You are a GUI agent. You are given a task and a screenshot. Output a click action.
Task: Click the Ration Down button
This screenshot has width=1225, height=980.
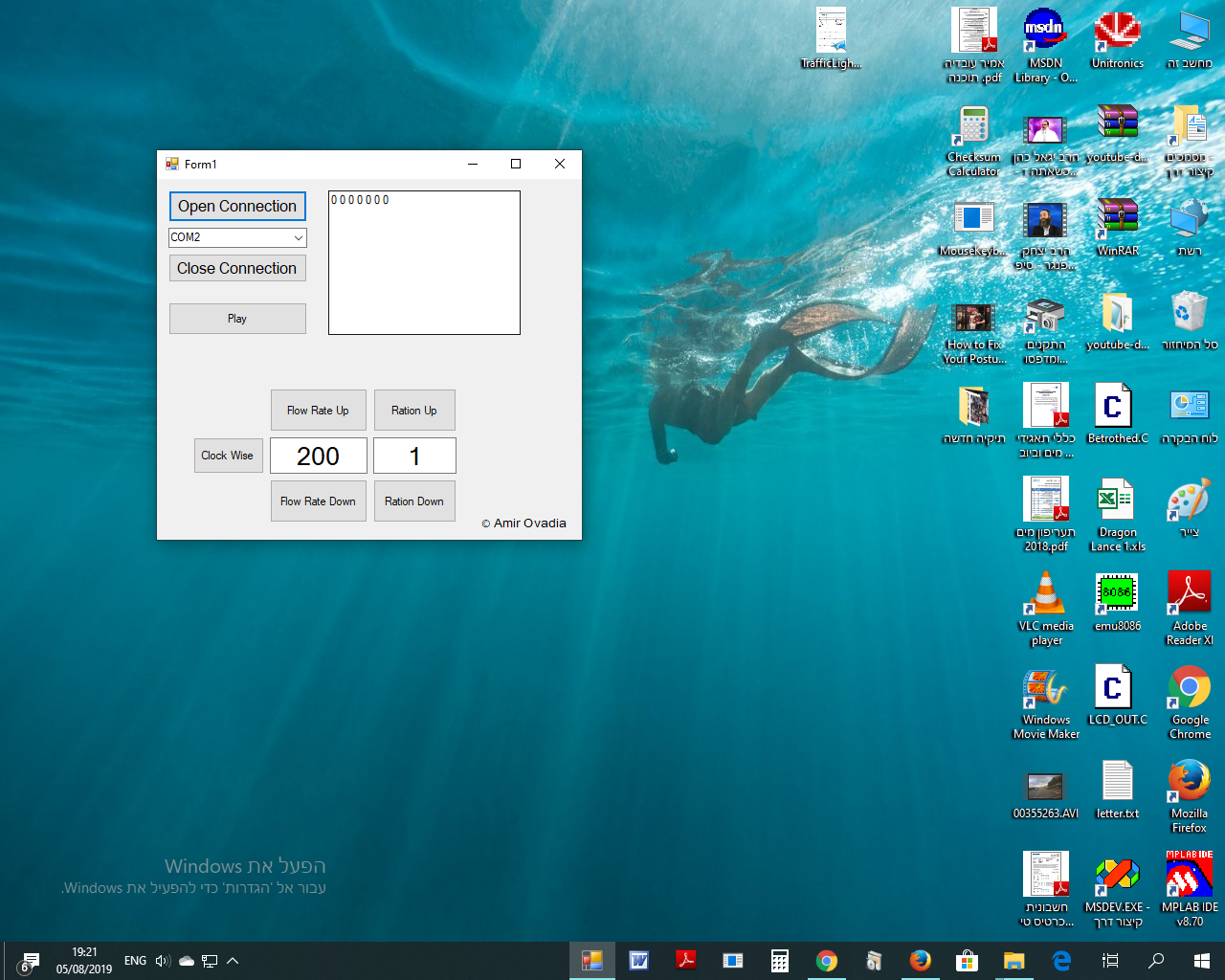coord(414,501)
